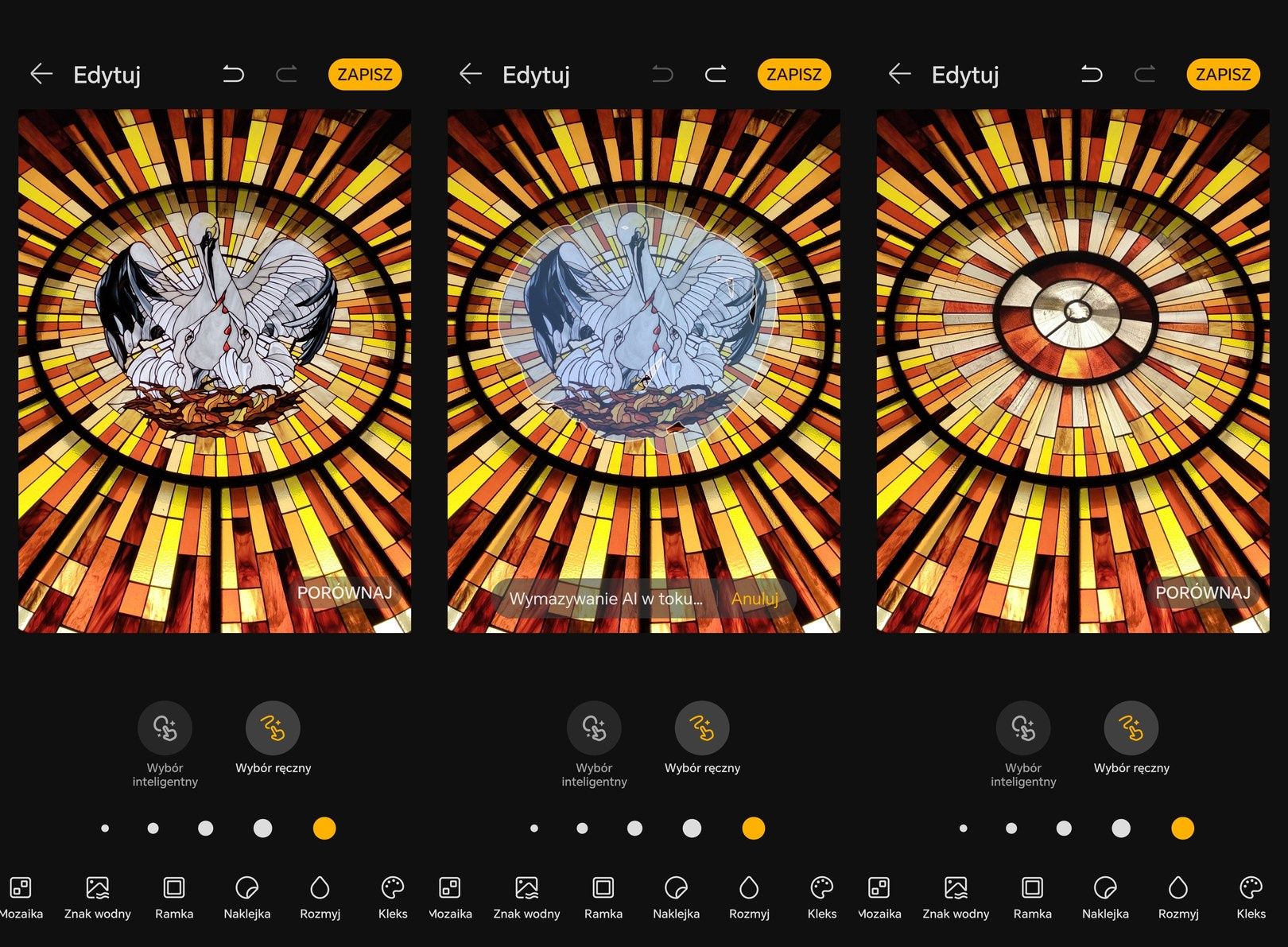The image size is (1288, 947).
Task: Open Ramka tool in left screen
Action: pos(174,898)
